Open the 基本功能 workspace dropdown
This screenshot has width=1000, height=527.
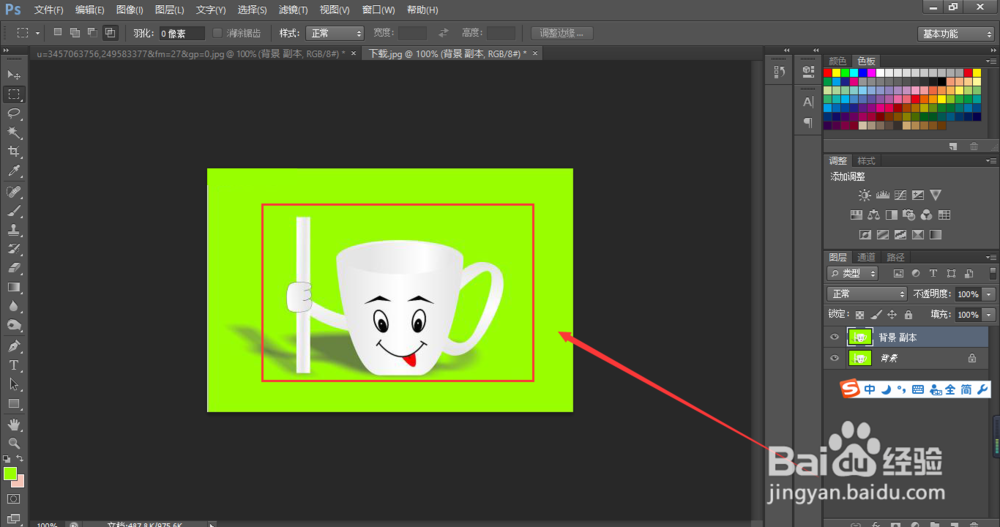click(956, 34)
